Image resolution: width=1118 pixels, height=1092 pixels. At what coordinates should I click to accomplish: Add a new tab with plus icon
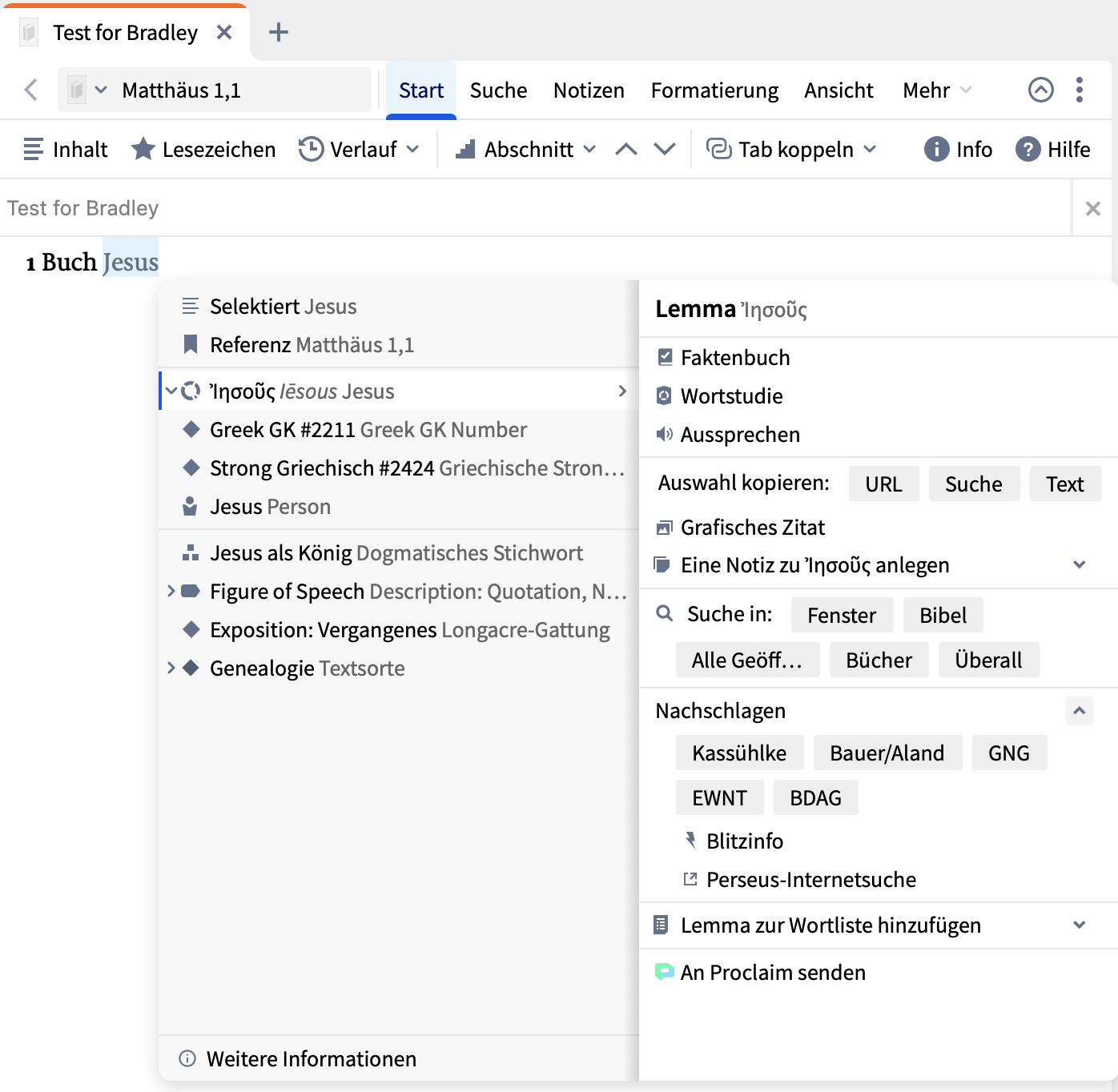[279, 32]
